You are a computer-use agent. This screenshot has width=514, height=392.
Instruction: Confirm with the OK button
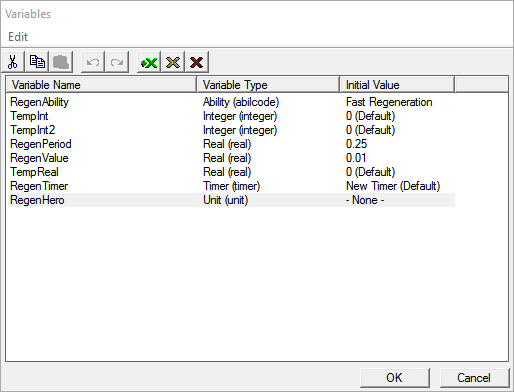point(394,378)
